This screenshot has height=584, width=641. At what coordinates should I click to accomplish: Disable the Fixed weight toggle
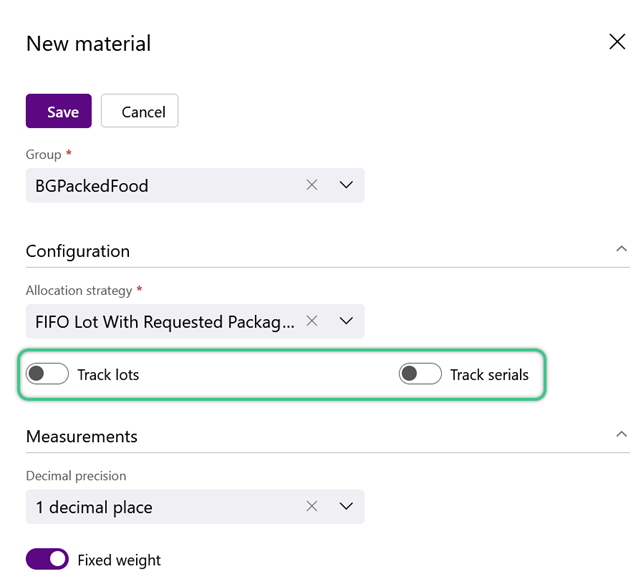click(47, 559)
